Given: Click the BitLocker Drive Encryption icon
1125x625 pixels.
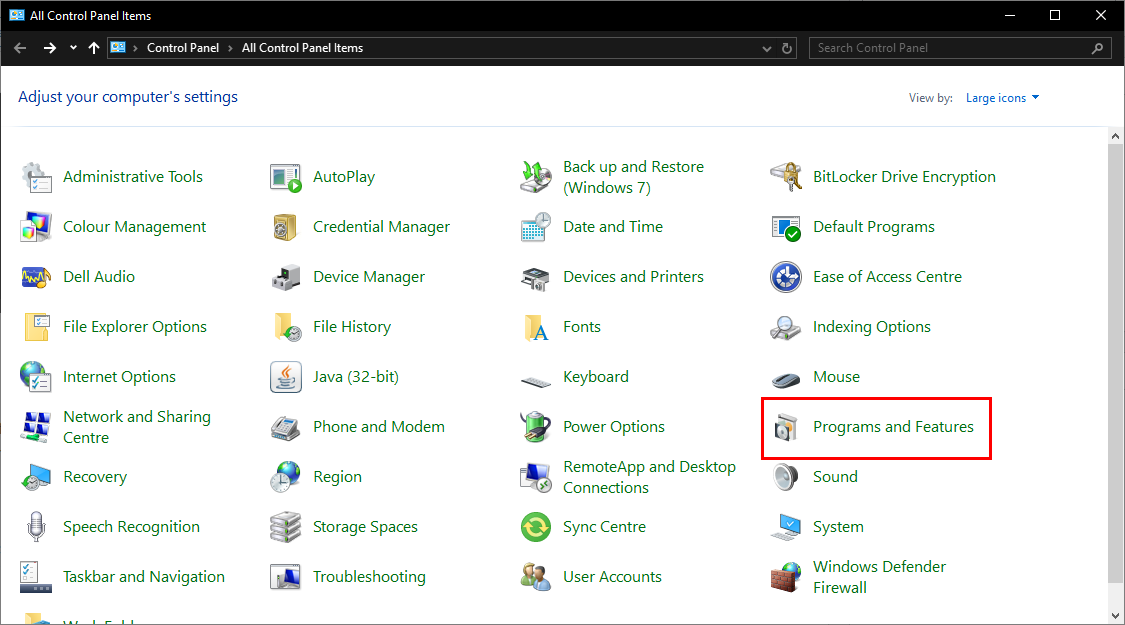Looking at the screenshot, I should click(x=786, y=177).
